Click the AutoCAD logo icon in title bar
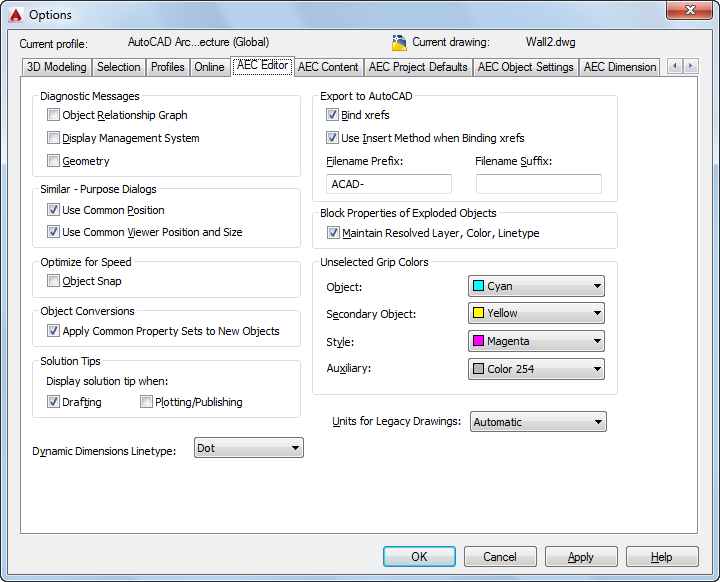Image resolution: width=720 pixels, height=582 pixels. (16, 15)
